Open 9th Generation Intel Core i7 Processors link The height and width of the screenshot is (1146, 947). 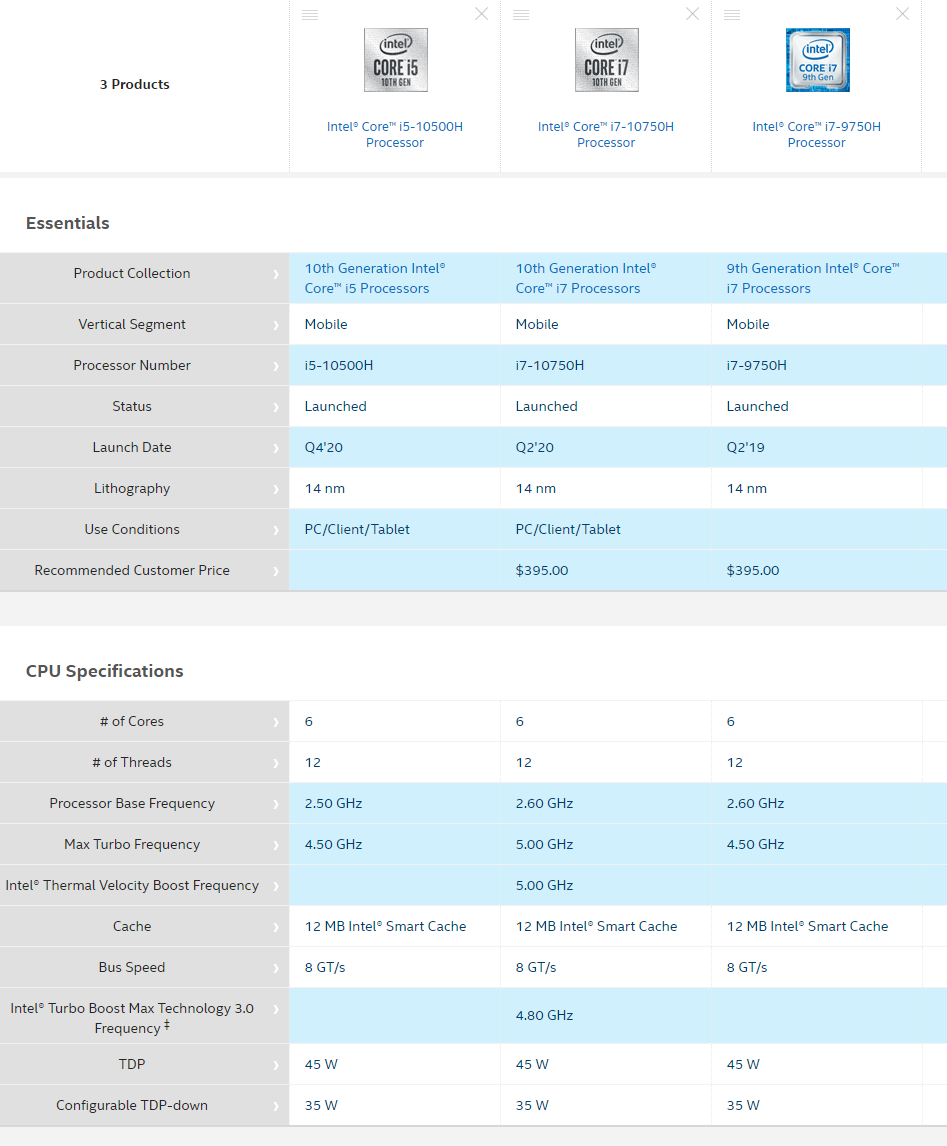[x=813, y=278]
